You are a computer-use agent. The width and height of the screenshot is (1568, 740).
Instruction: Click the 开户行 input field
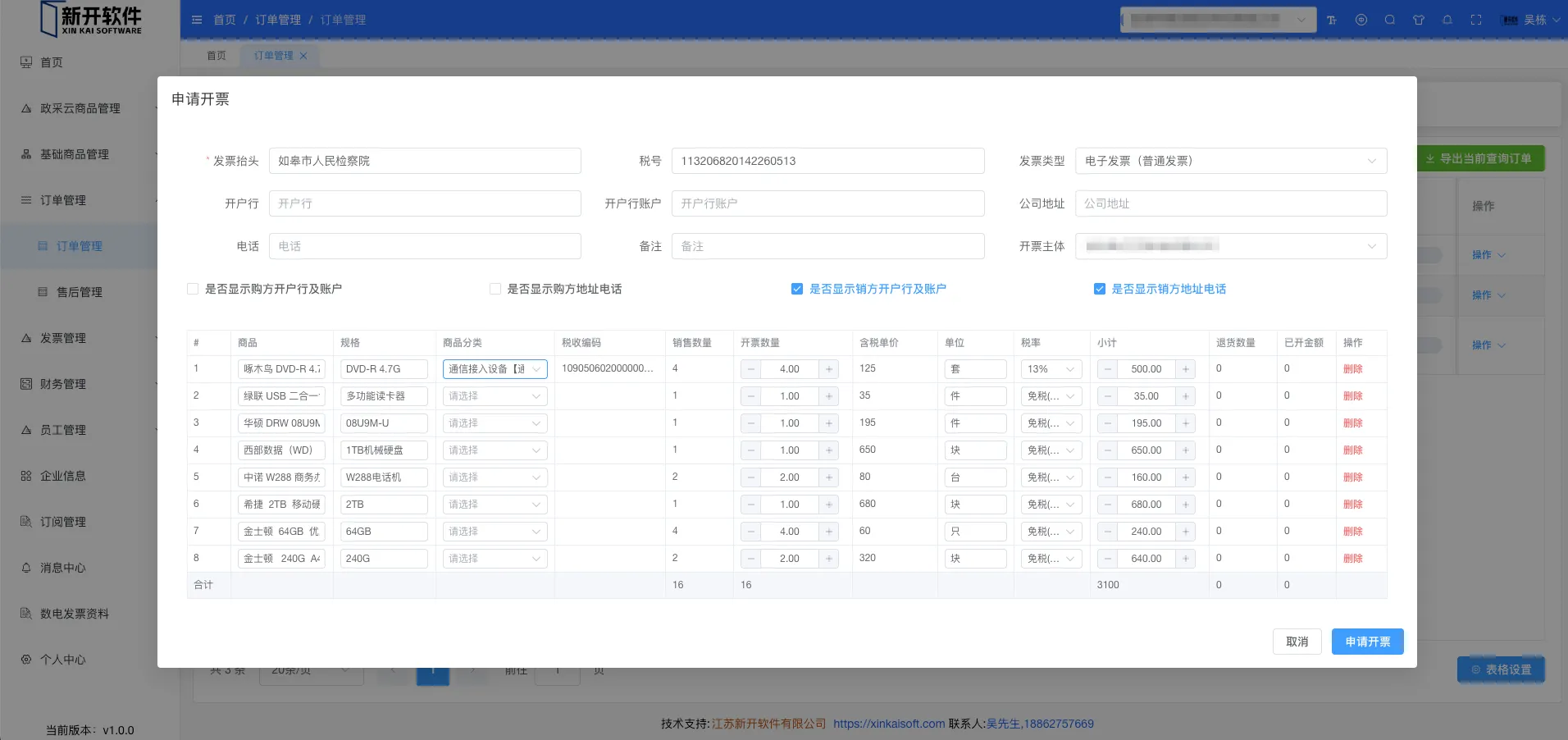click(x=425, y=203)
